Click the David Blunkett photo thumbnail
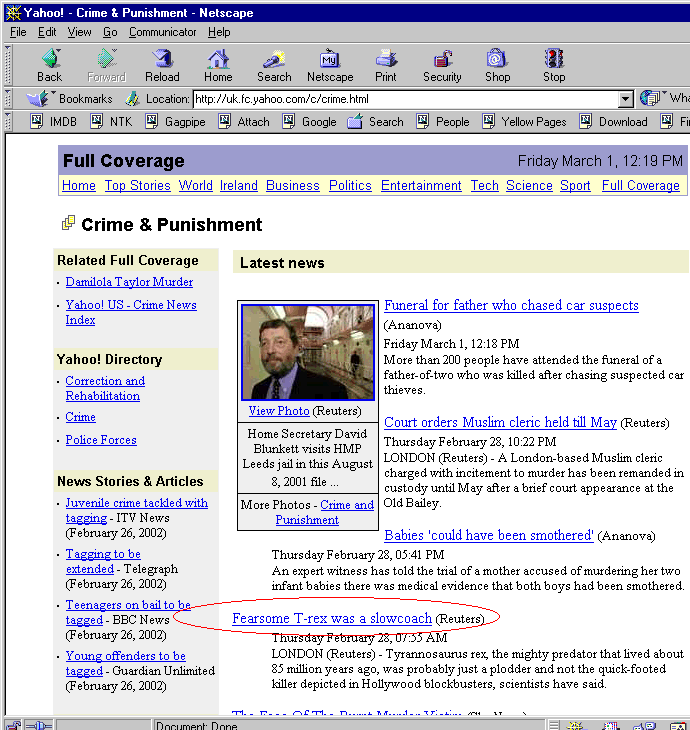The image size is (690, 730). (308, 352)
